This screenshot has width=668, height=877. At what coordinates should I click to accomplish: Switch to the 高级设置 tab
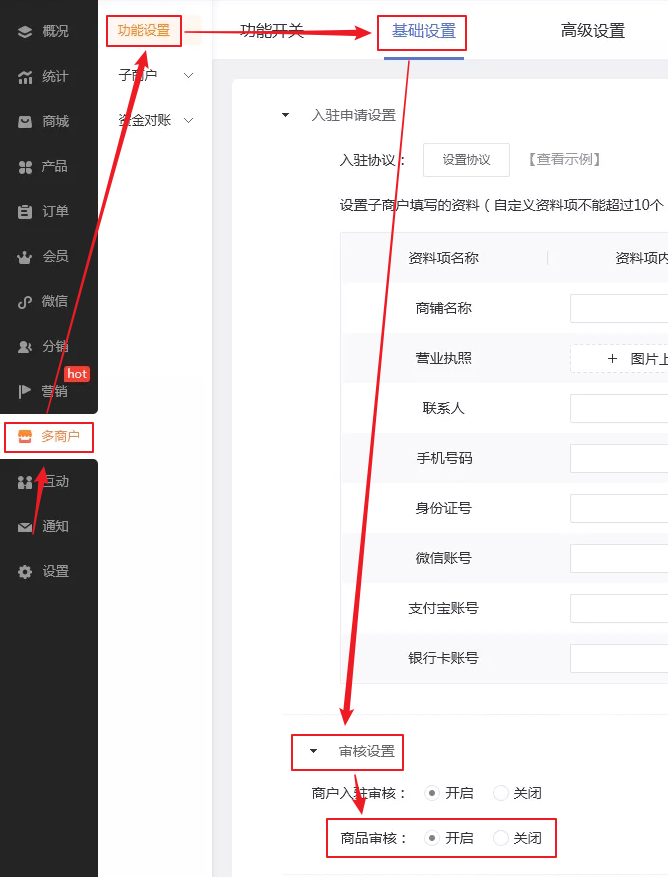click(x=592, y=31)
